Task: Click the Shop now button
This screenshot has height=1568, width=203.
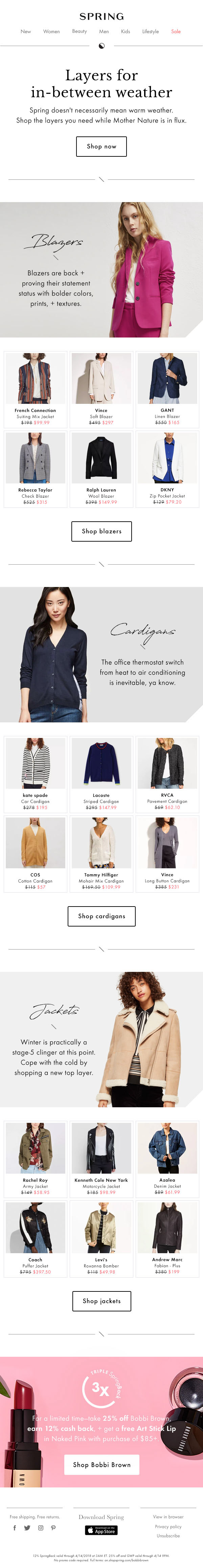Action: tap(101, 146)
